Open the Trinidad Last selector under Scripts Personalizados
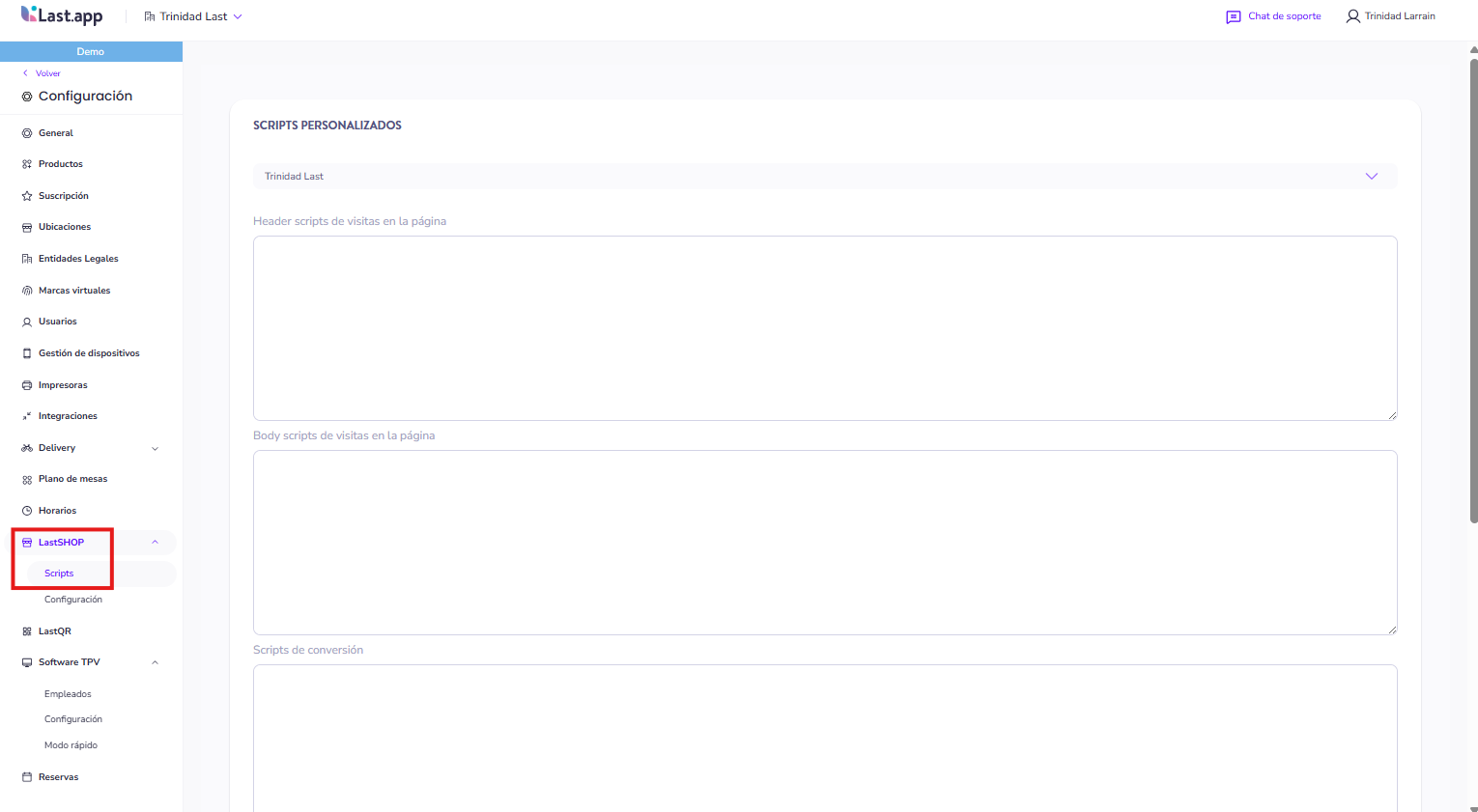 click(824, 177)
